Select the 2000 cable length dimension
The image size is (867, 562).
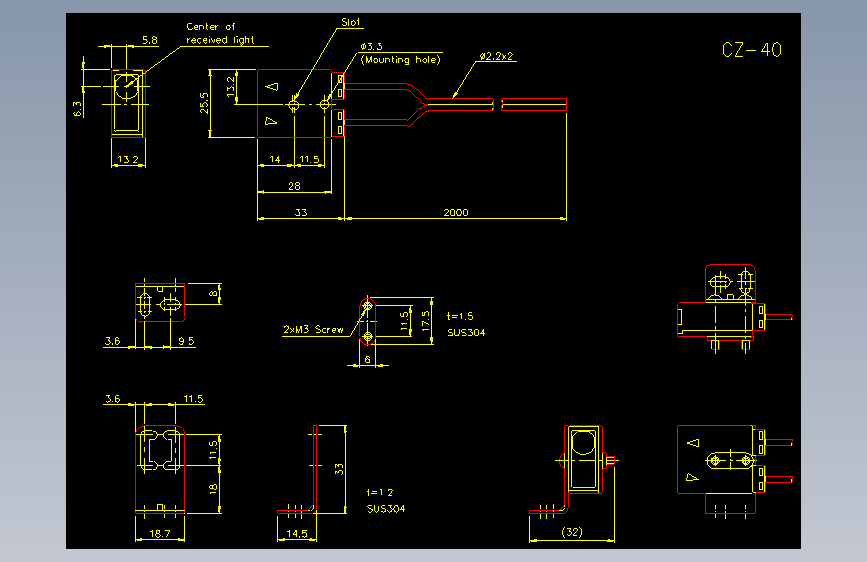pyautogui.click(x=456, y=212)
